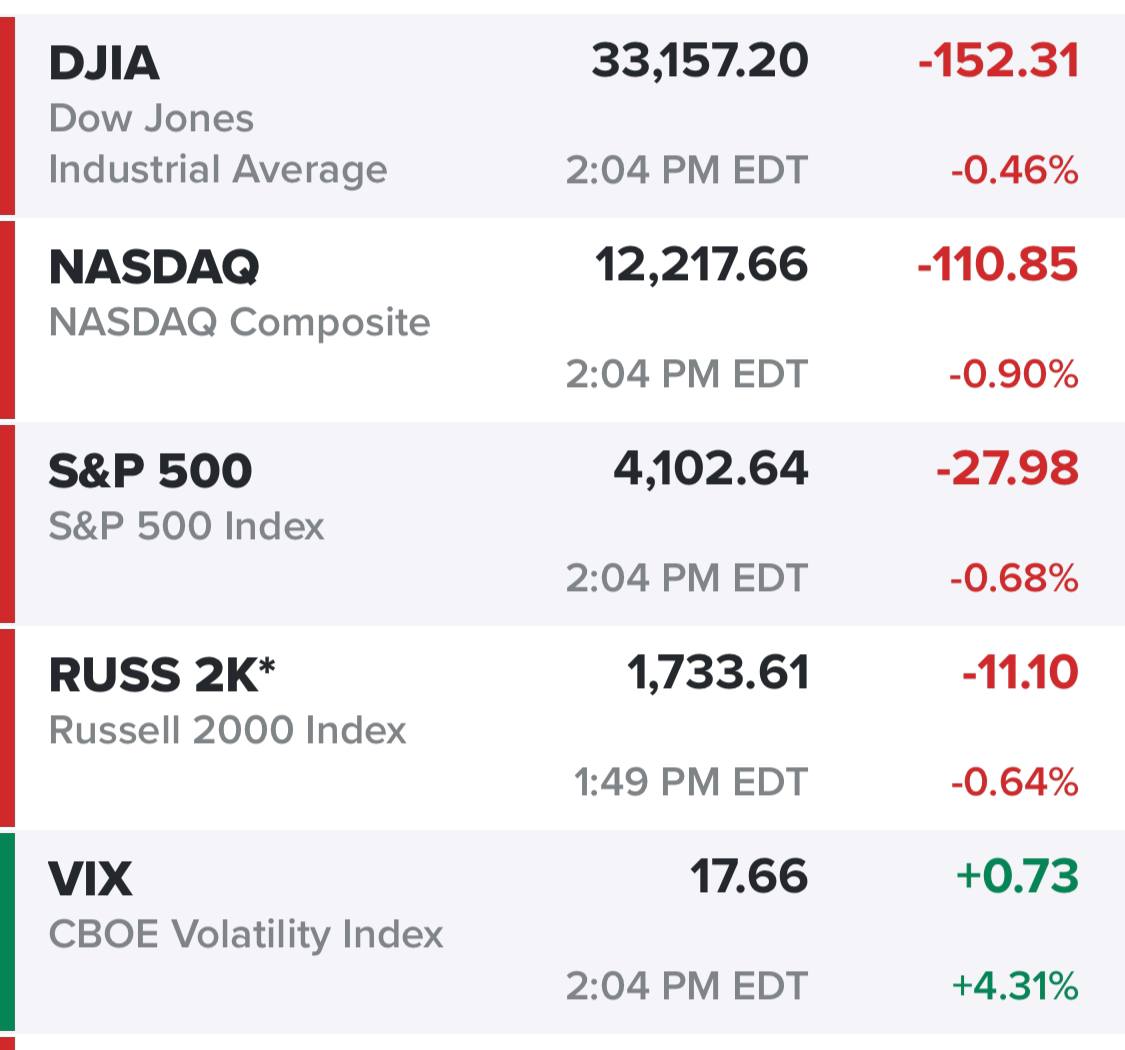Screen dimensions: 1125x1050
Task: Open the DJIA ticker link
Action: 104,64
